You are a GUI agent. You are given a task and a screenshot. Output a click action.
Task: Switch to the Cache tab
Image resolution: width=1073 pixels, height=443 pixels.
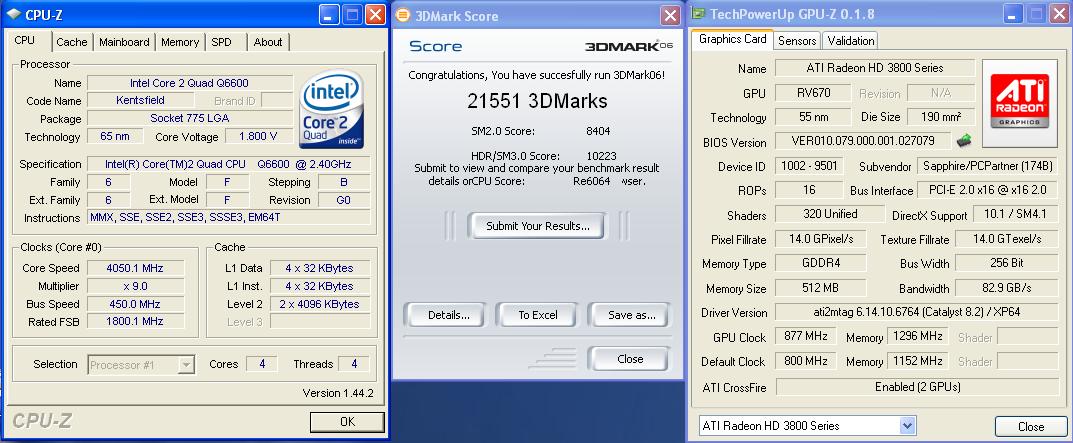(x=72, y=42)
